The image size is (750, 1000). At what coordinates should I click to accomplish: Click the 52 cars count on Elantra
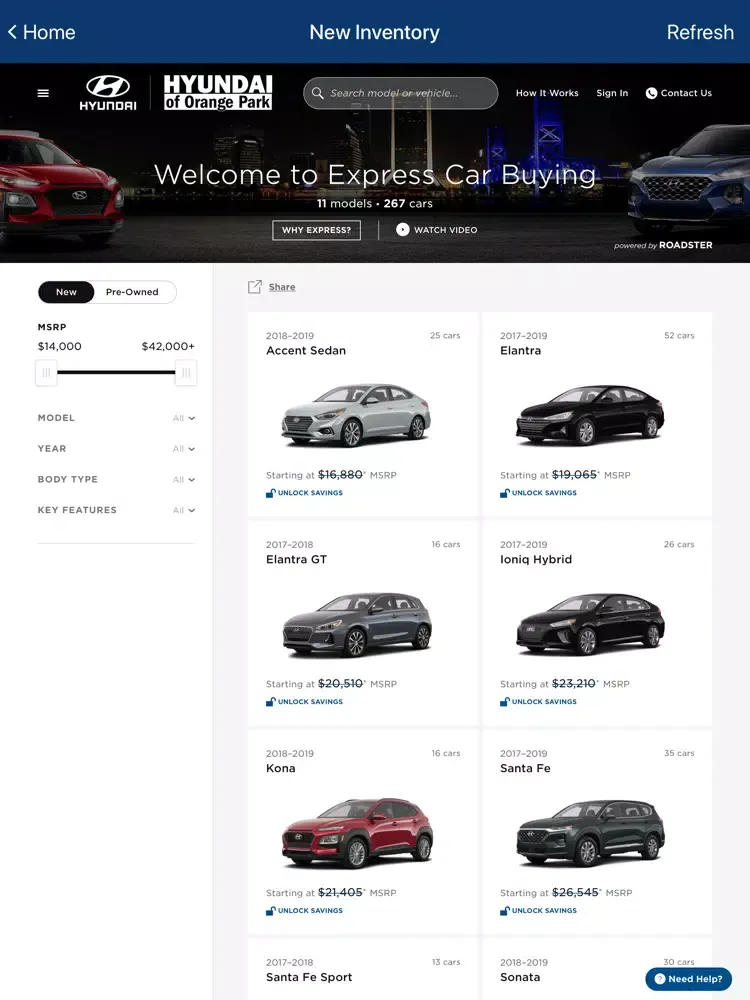[x=679, y=335]
